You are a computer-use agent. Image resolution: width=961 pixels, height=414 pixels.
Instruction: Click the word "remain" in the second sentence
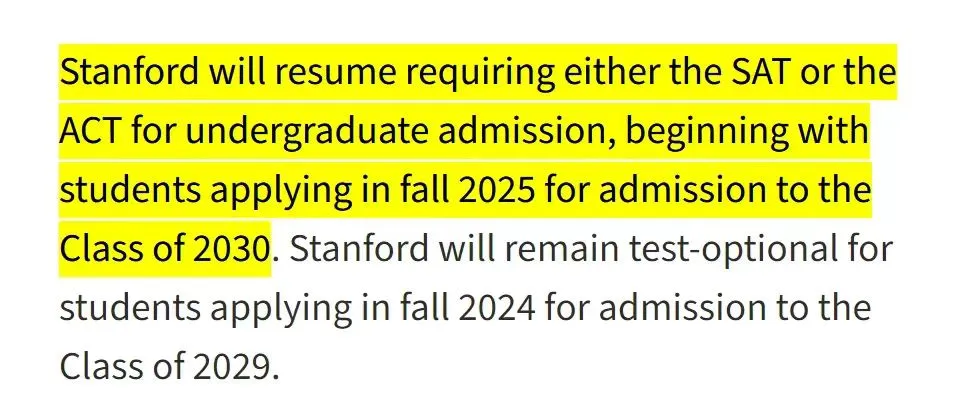click(x=515, y=249)
